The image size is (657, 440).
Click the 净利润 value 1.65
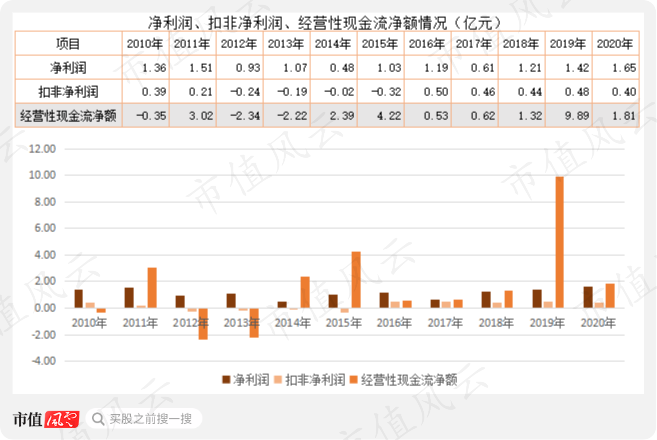(x=624, y=67)
